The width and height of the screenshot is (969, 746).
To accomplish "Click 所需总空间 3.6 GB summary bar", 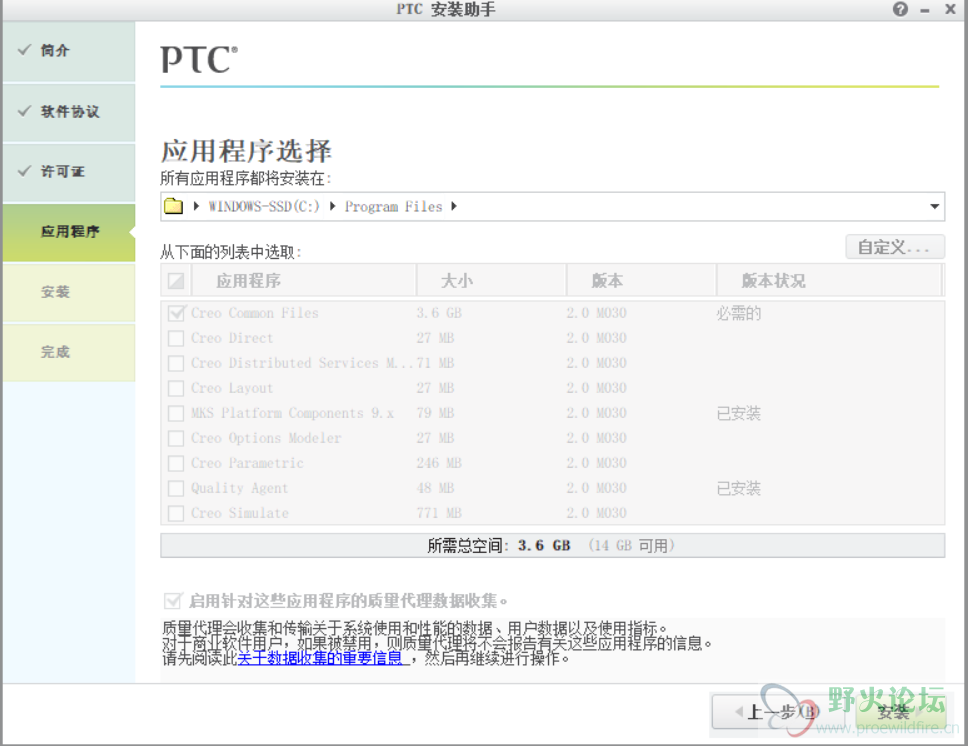I will (x=552, y=546).
